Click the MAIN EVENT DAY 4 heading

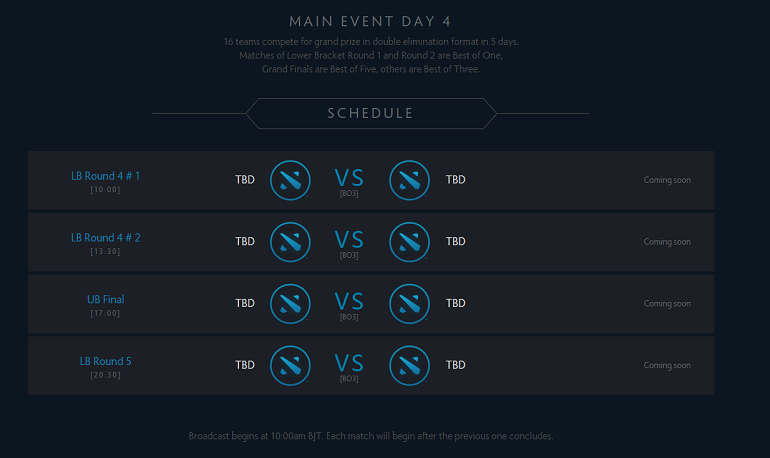pos(370,22)
